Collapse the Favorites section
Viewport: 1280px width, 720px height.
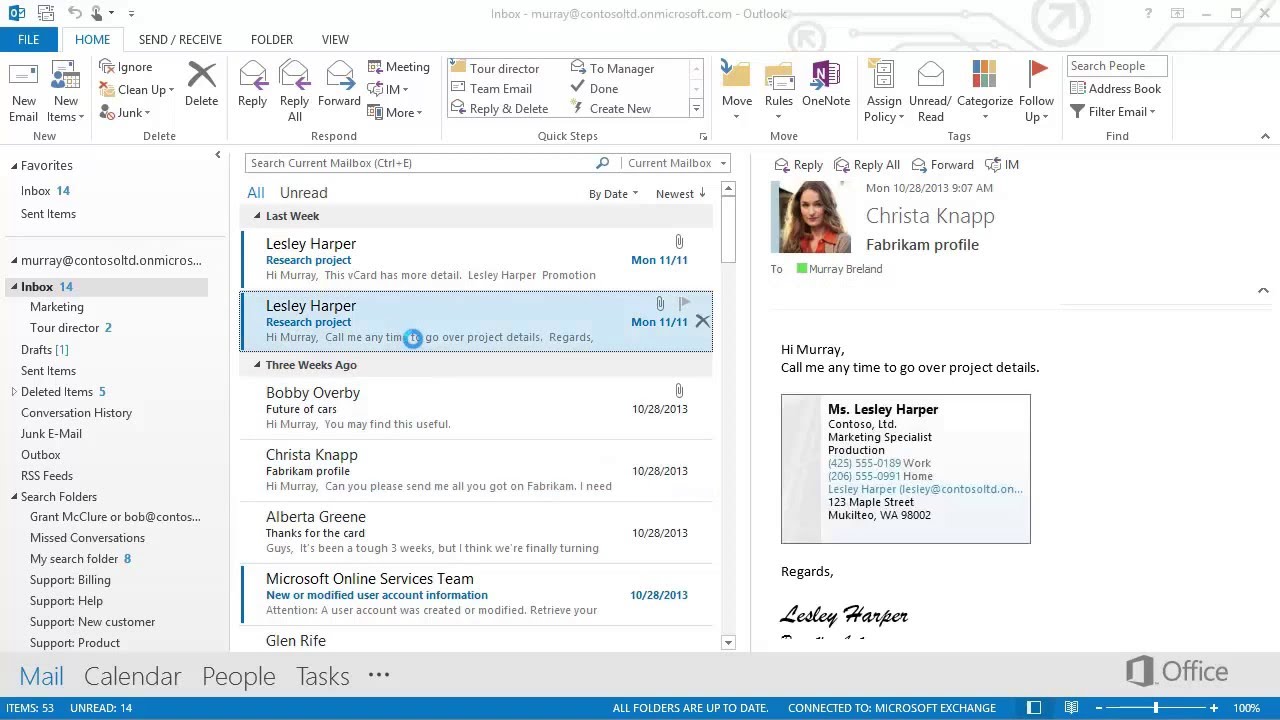tap(14, 166)
